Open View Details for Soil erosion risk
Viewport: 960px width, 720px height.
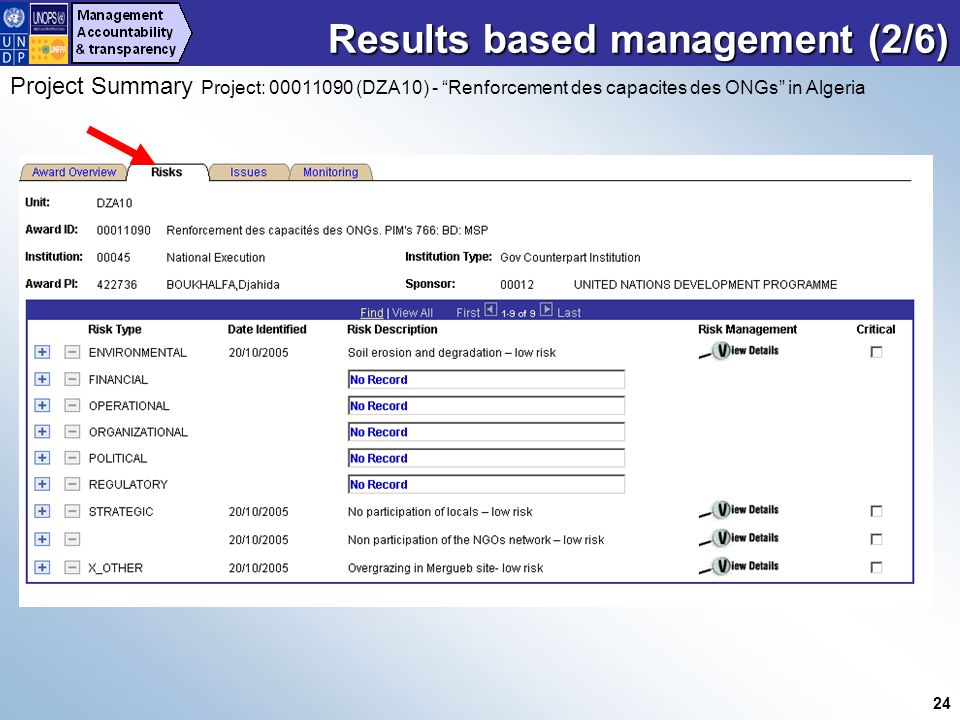(739, 351)
